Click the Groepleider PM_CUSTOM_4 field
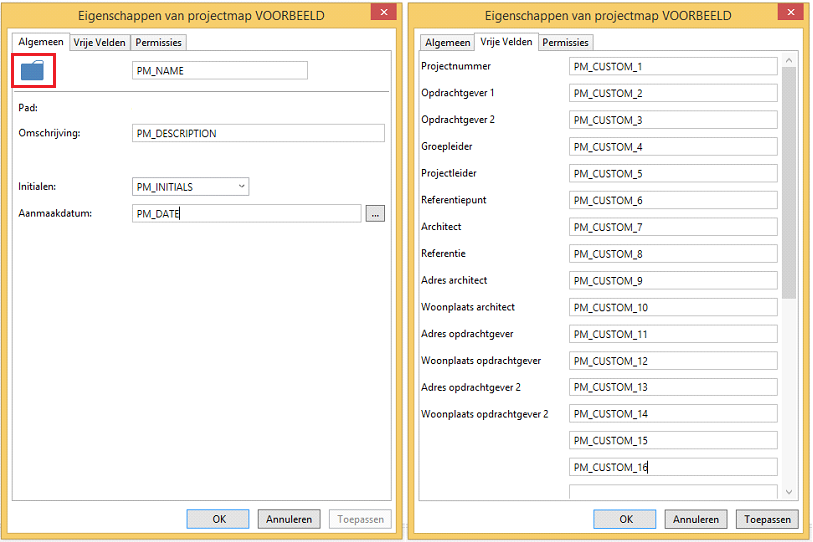Image resolution: width=813 pixels, height=542 pixels. tap(673, 147)
